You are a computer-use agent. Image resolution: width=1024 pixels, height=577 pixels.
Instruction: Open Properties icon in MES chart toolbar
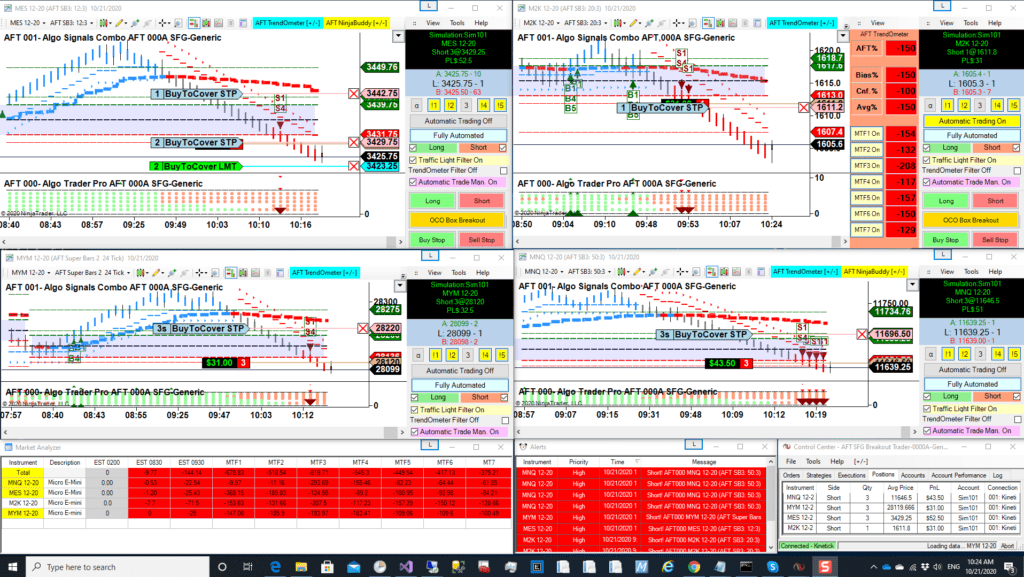tap(243, 23)
